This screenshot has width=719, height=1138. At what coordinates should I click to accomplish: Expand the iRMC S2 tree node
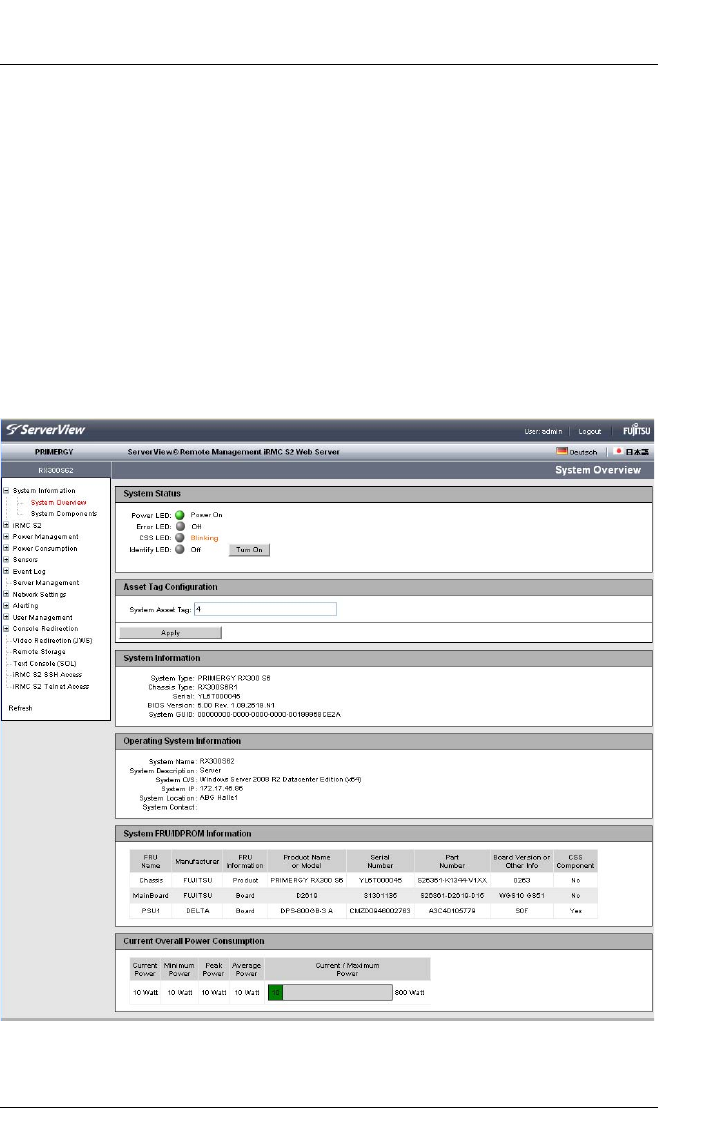[7, 525]
